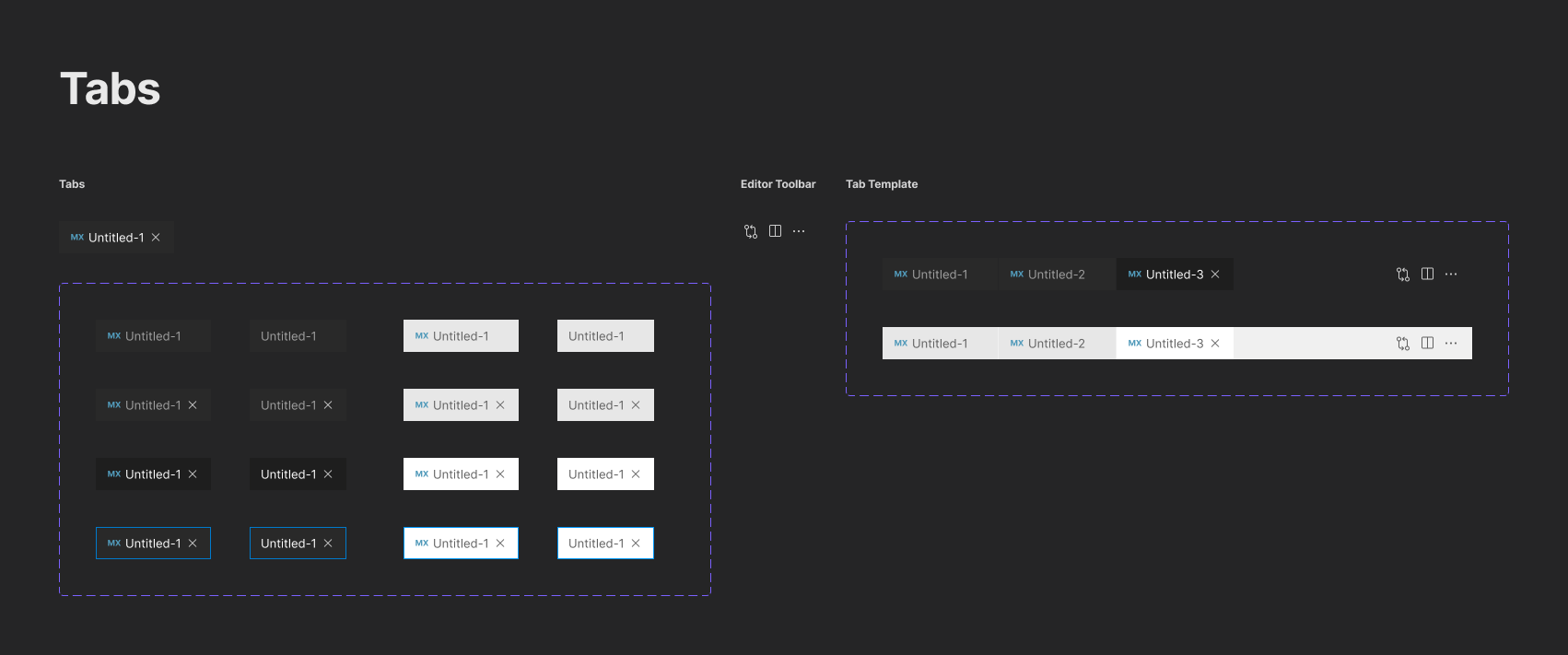Click split editor icon in standalone Editor Toolbar
Viewport: 1568px width, 655px height.
pyautogui.click(x=775, y=231)
